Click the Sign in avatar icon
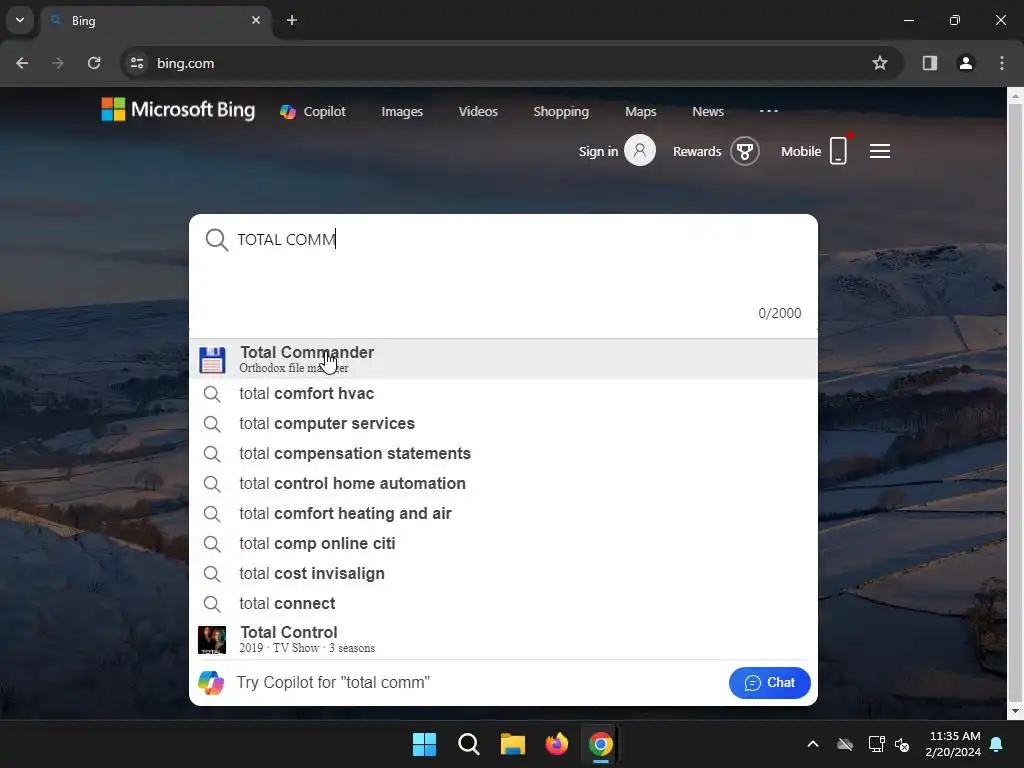 (640, 151)
